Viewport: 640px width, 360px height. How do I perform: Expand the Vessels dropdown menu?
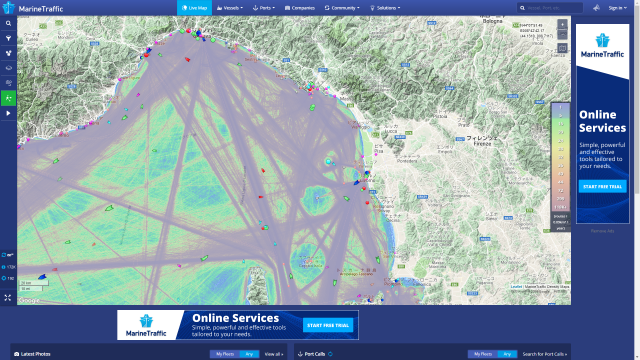(230, 8)
